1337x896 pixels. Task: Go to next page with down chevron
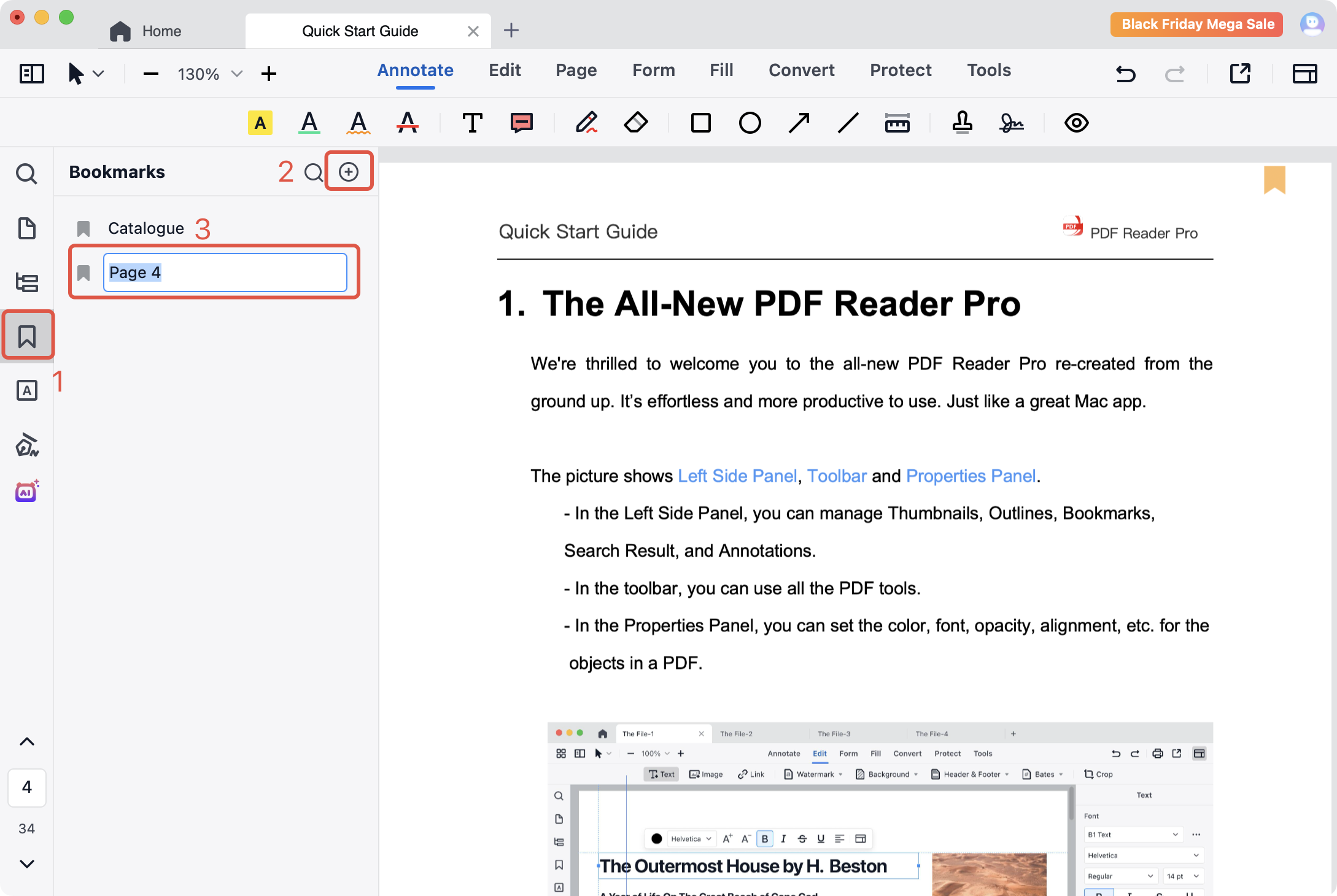[x=27, y=863]
